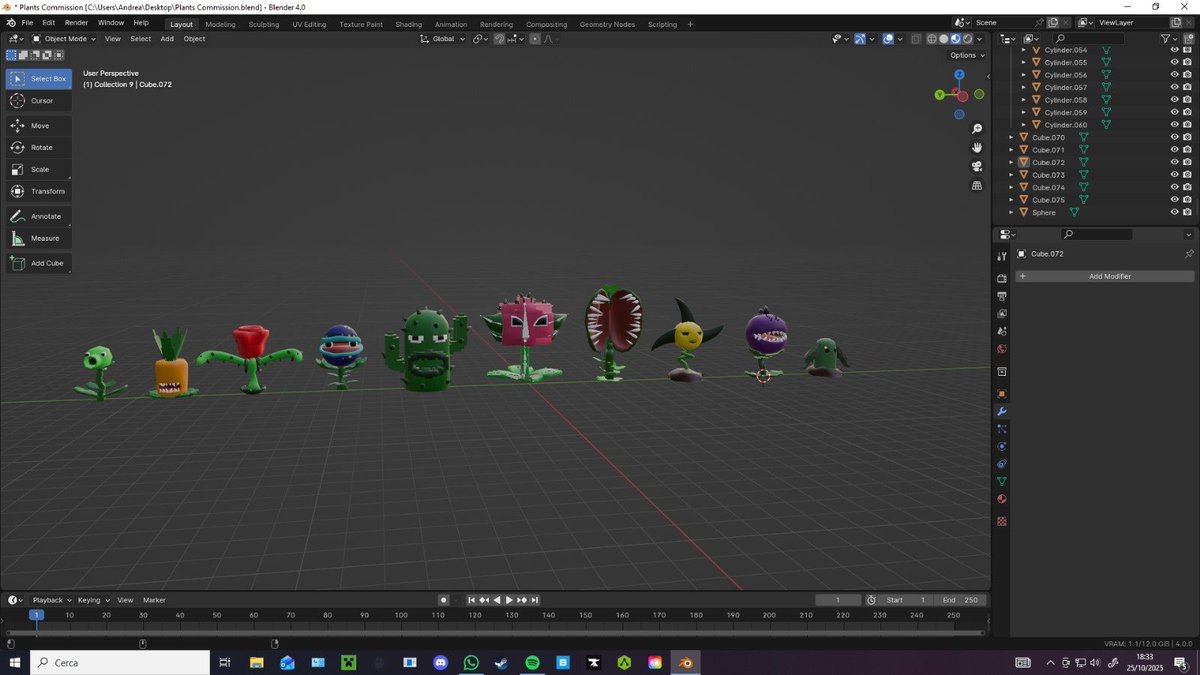Hide Cube.070 with its eye icon
This screenshot has height=675, width=1200.
[x=1174, y=137]
